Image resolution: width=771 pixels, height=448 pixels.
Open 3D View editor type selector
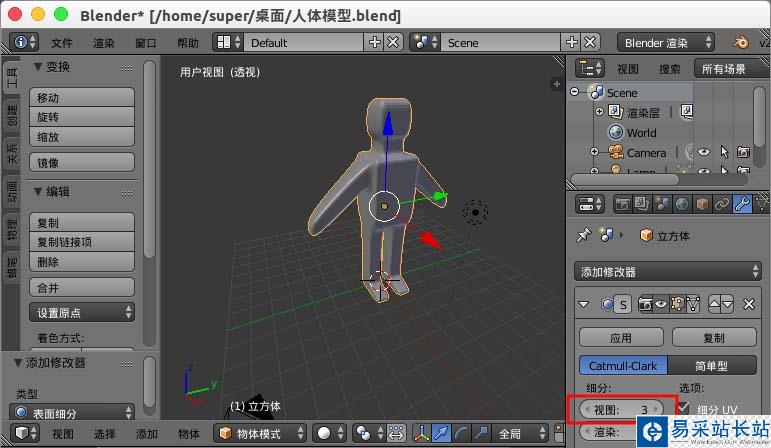click(26, 433)
